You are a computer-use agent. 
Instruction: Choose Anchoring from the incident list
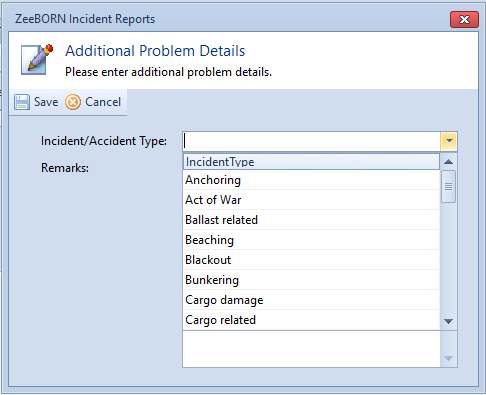coord(311,180)
